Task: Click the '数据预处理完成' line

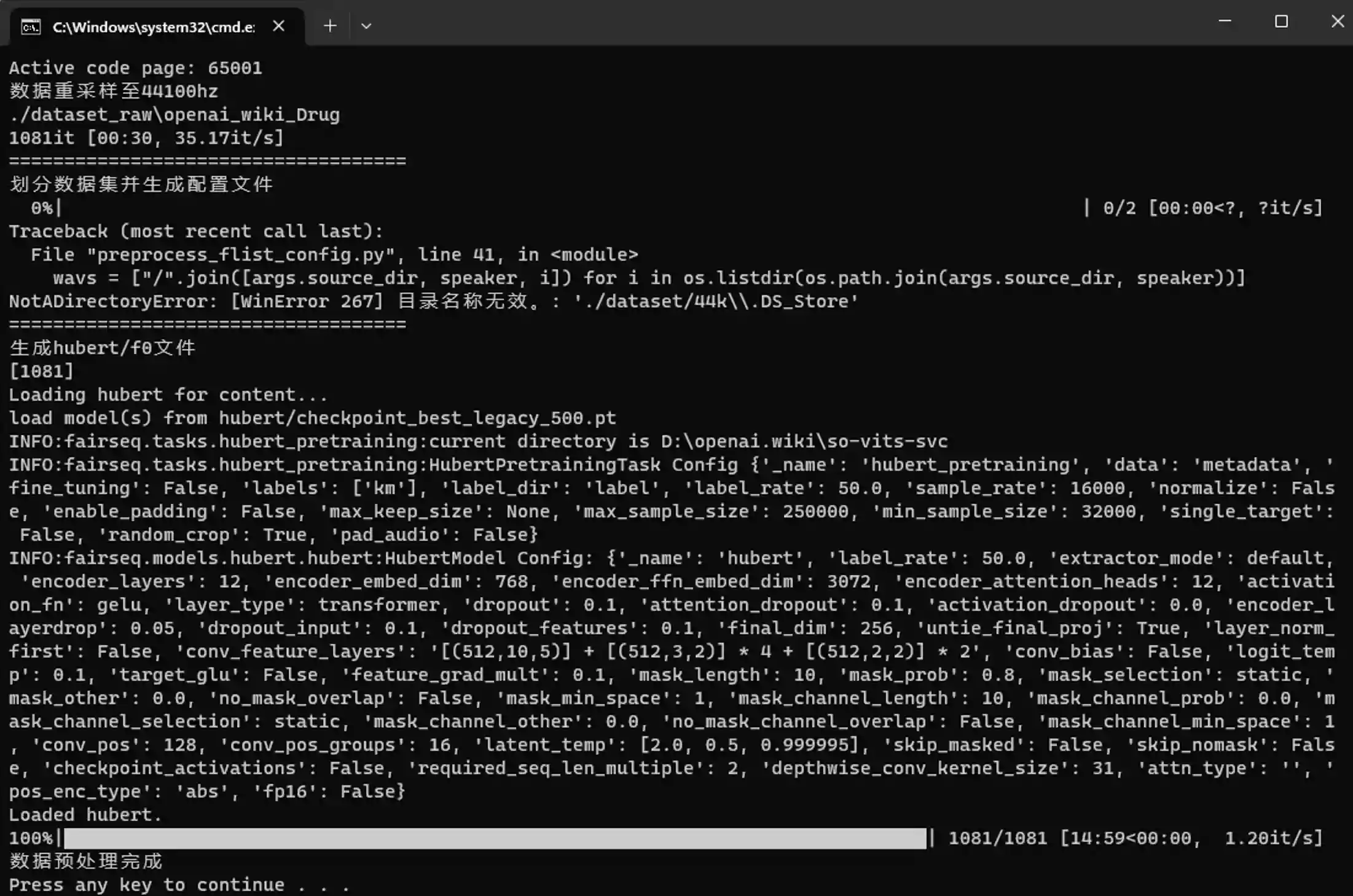Action: coord(86,862)
